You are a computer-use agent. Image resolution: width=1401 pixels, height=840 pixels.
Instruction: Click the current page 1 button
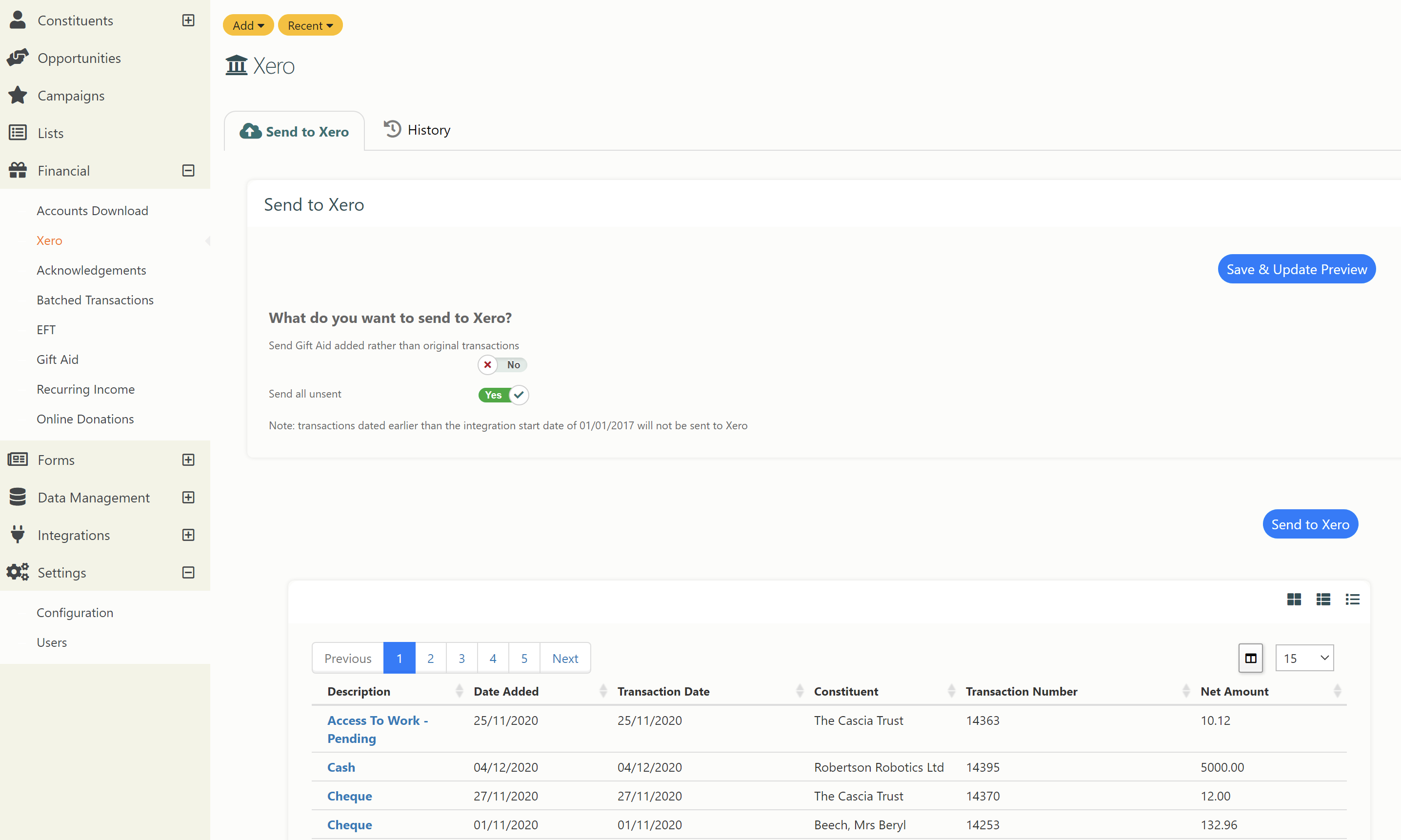tap(399, 658)
